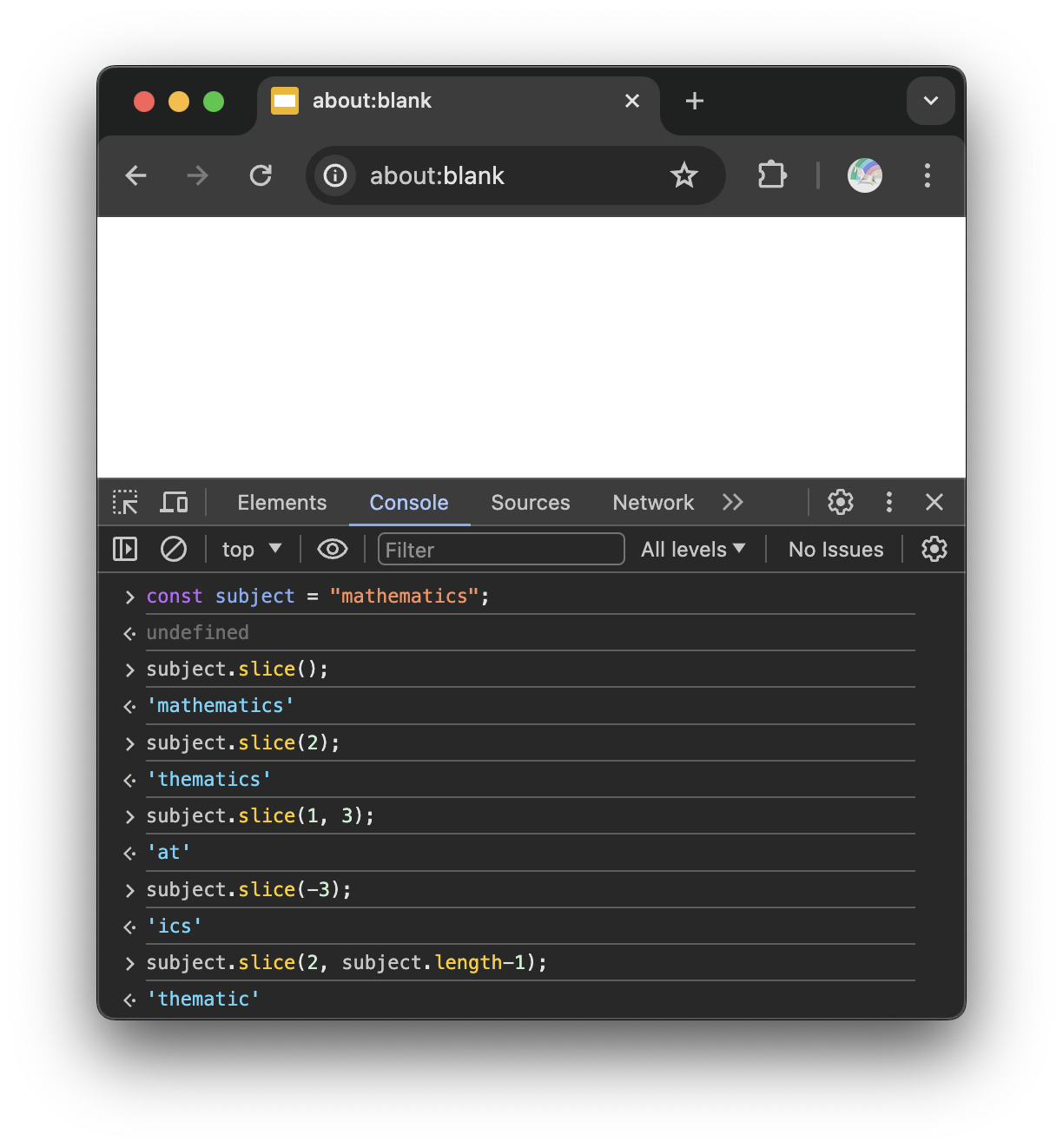This screenshot has height=1148, width=1063.
Task: View site information icon in address bar
Action: [335, 175]
